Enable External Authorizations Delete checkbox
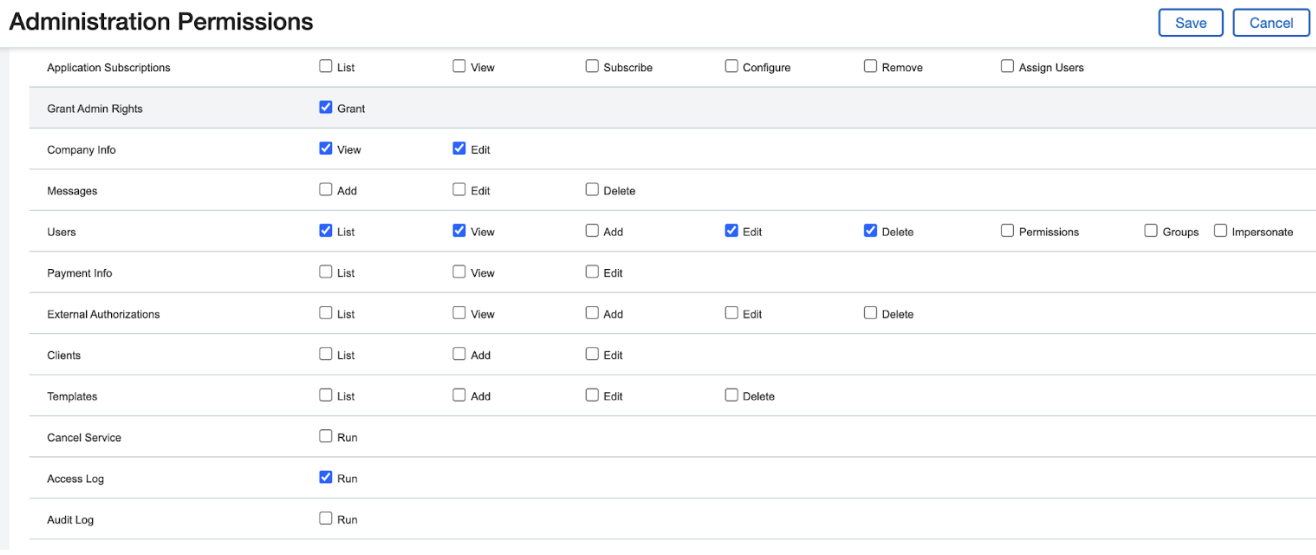The height and width of the screenshot is (555, 1316). coord(870,312)
